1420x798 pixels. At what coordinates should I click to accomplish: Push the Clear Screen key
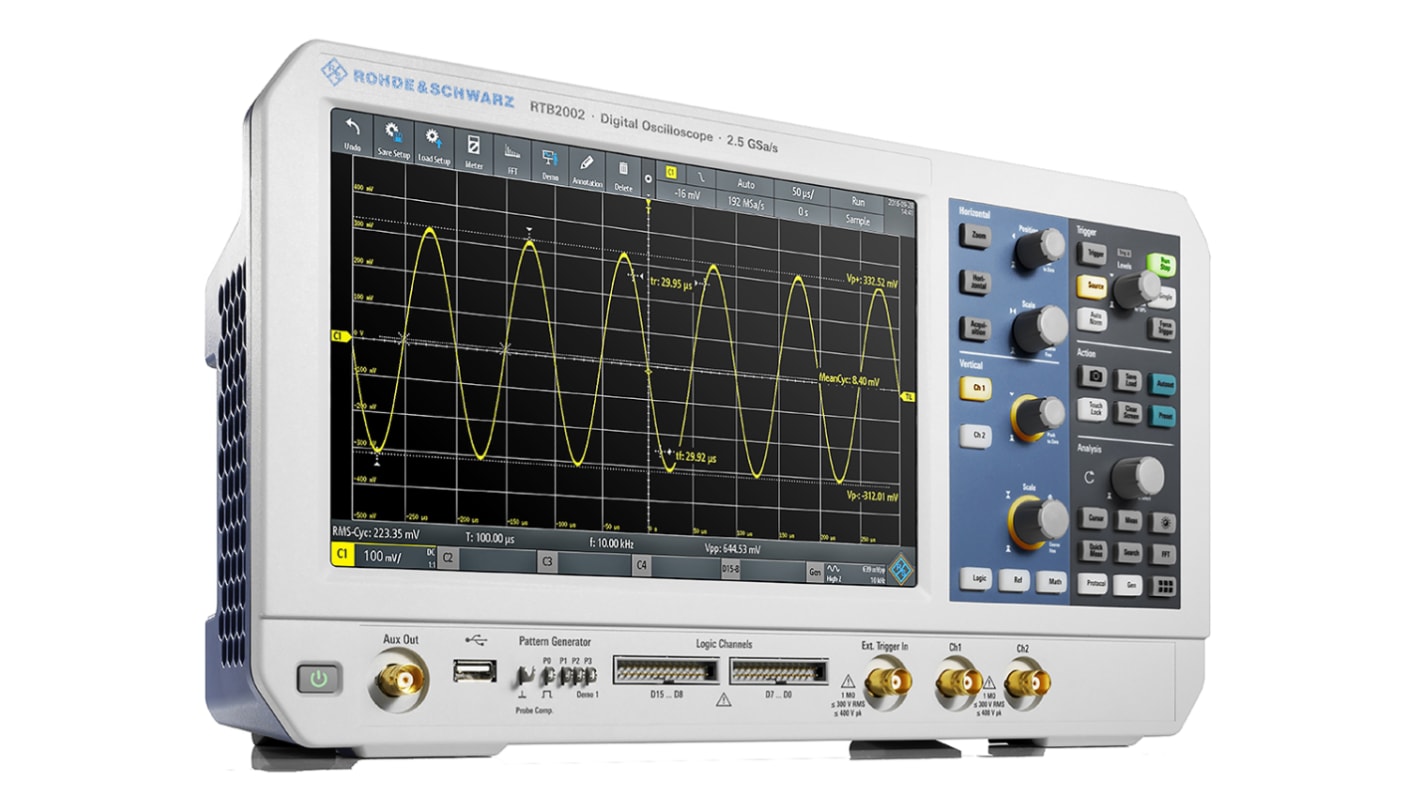(x=1127, y=412)
